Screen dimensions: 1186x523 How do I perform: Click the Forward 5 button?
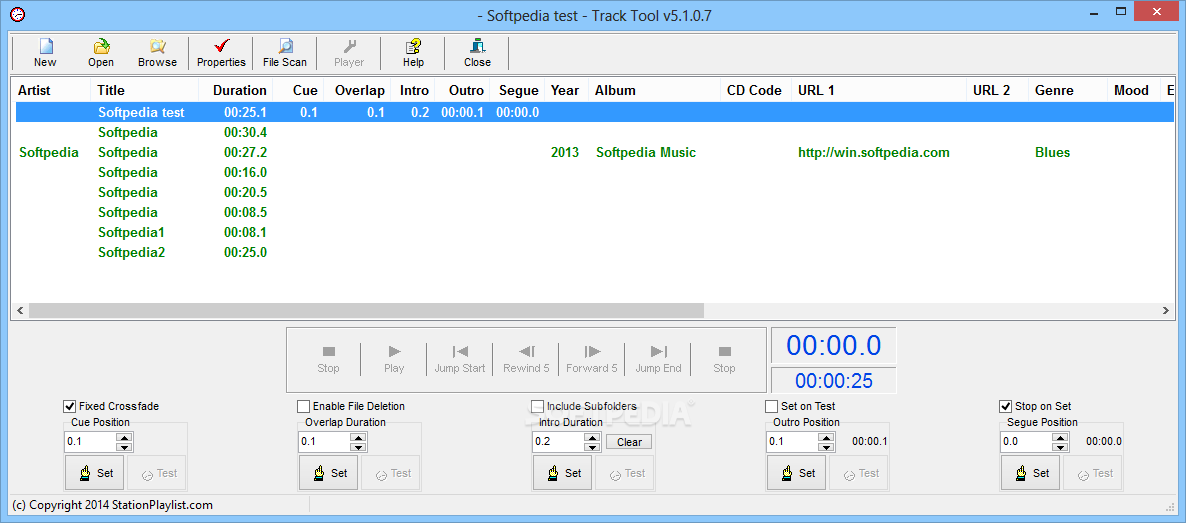[x=592, y=360]
